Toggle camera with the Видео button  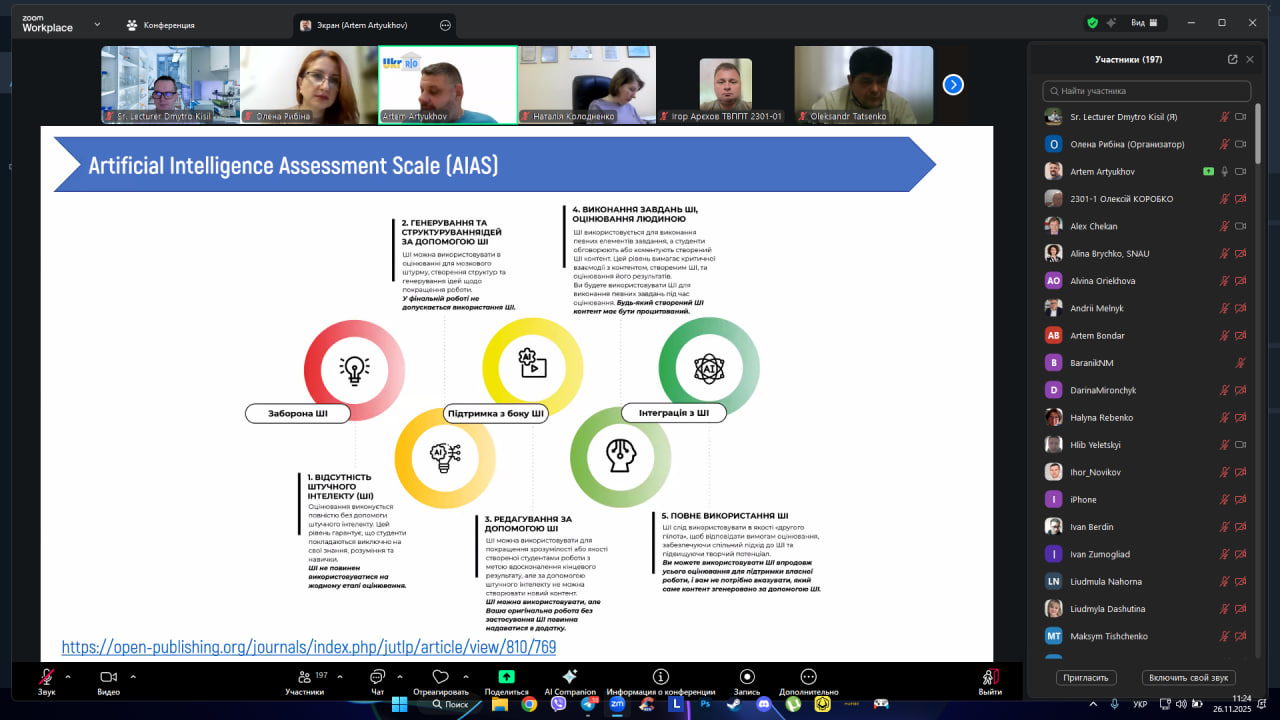[x=108, y=677]
